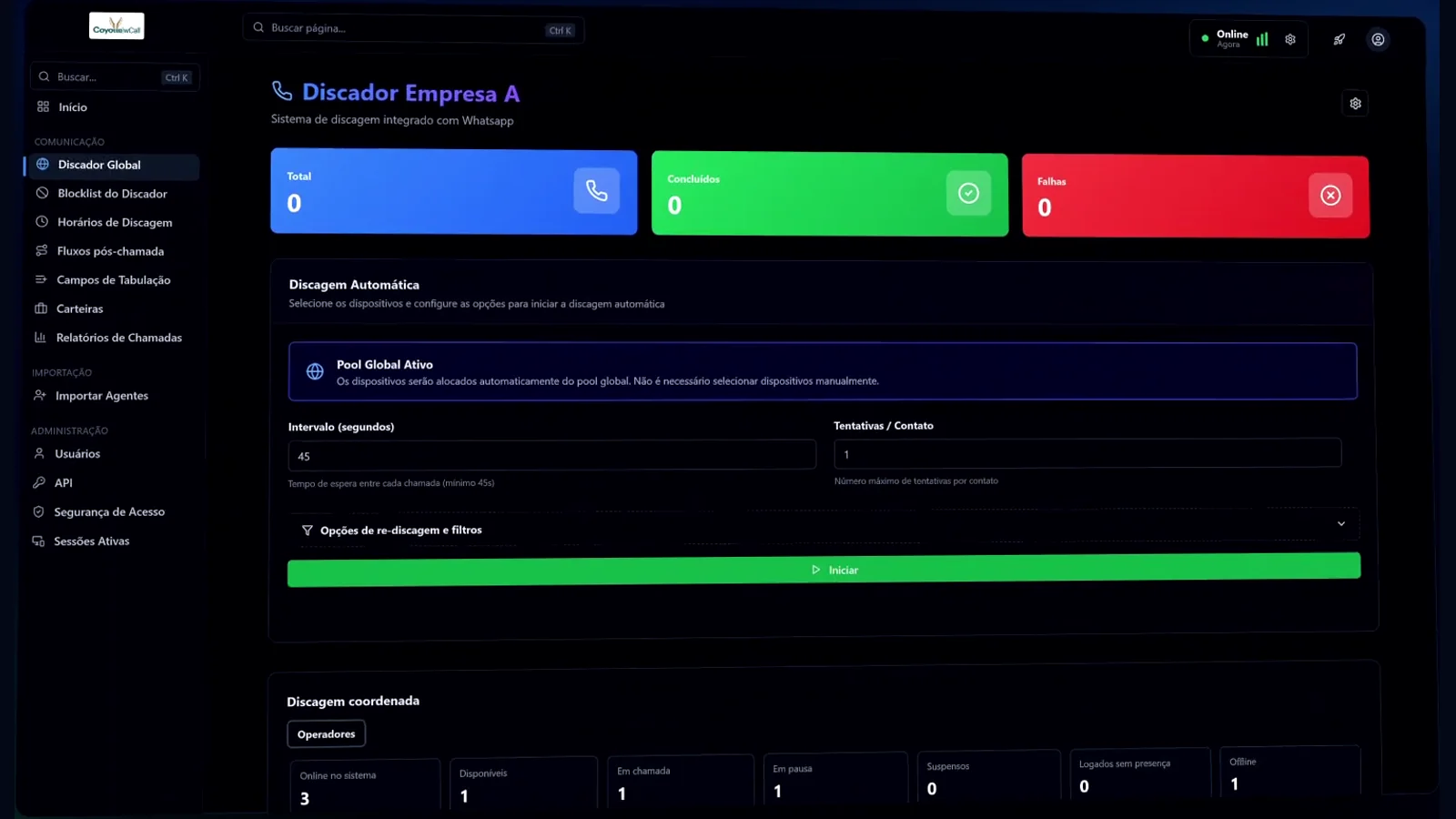Open Sessões Ativas
This screenshot has width=1456, height=819.
91,541
